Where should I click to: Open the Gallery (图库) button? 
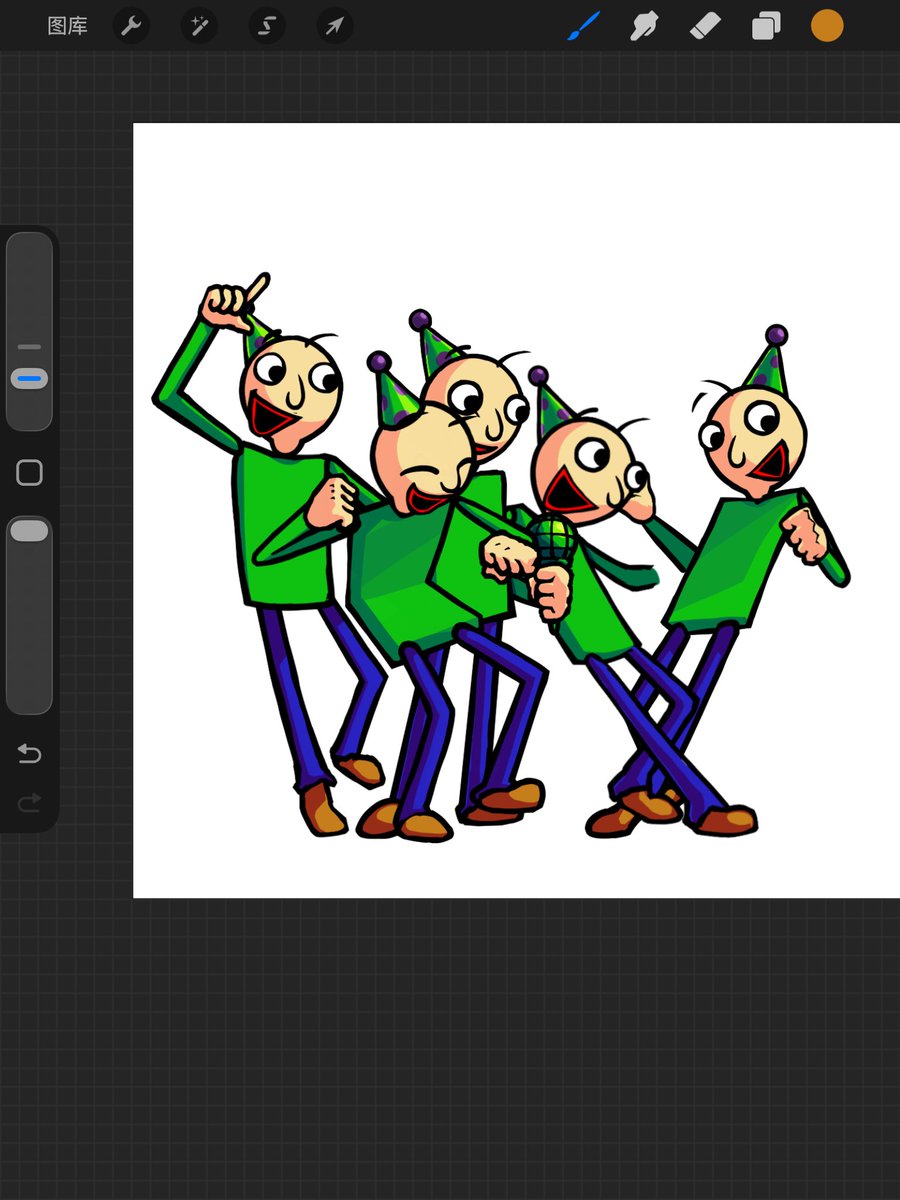tap(68, 26)
